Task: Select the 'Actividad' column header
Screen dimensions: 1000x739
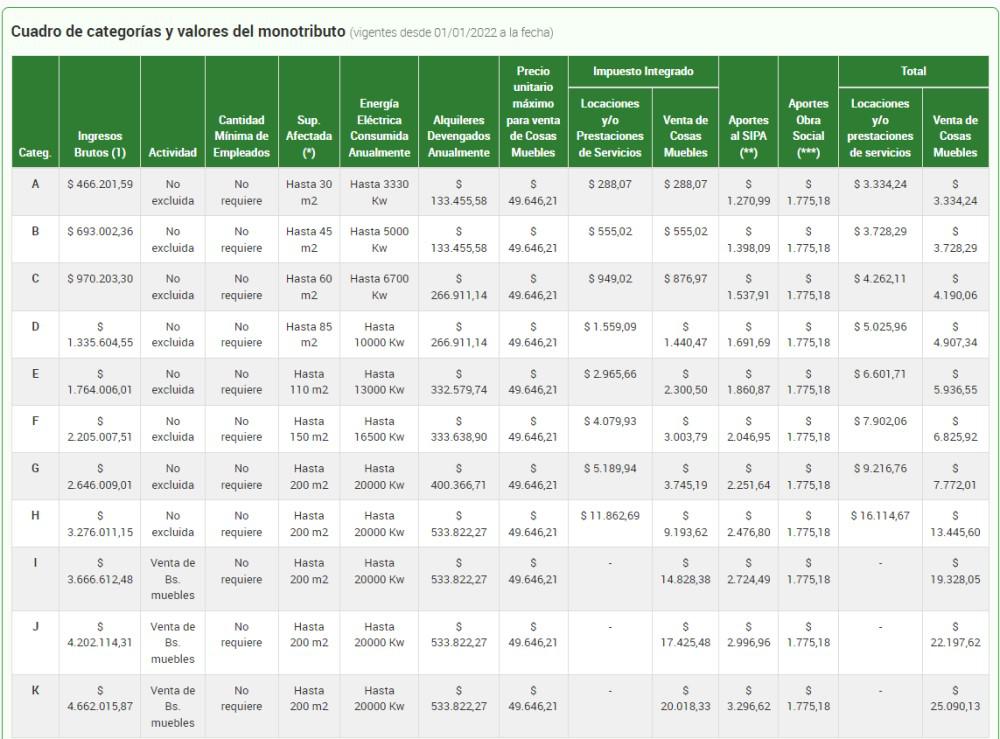Action: 172,153
